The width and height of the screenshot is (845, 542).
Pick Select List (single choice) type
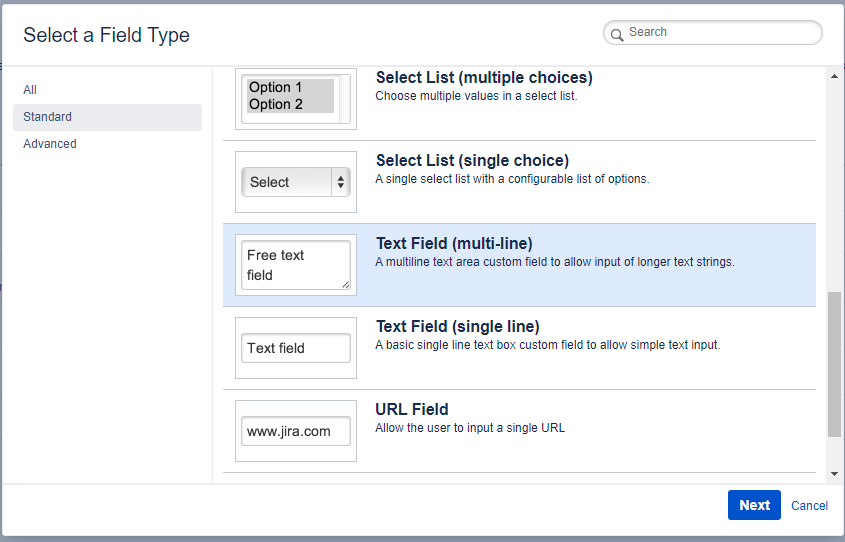coord(472,161)
